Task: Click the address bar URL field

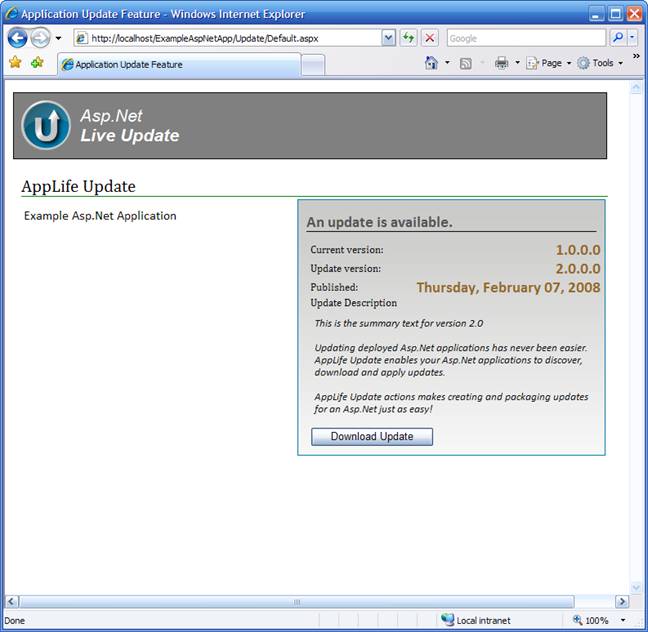Action: 227,38
